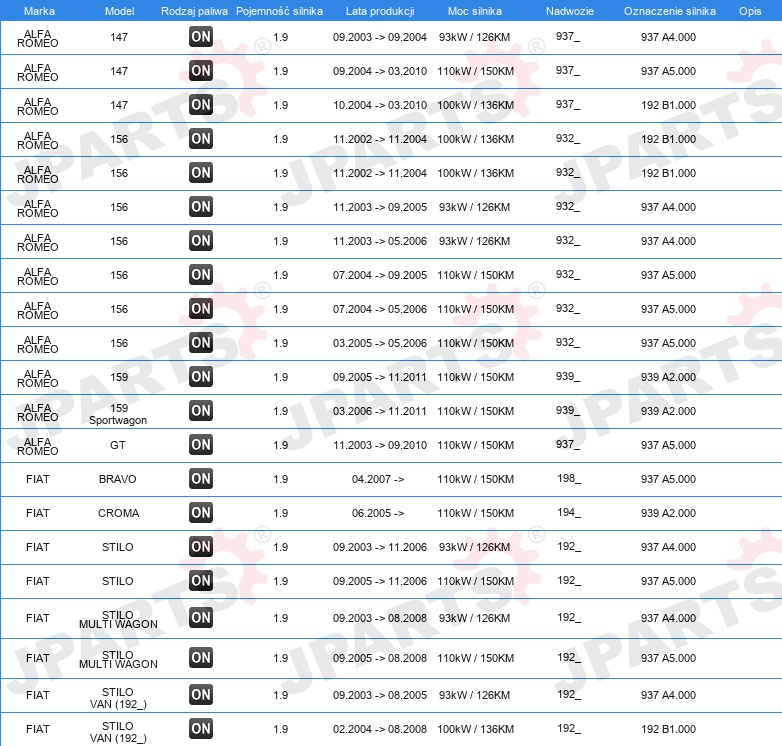Click ON badge for 156 07.2004 -> 05.2006
The height and width of the screenshot is (746, 782).
(x=201, y=309)
